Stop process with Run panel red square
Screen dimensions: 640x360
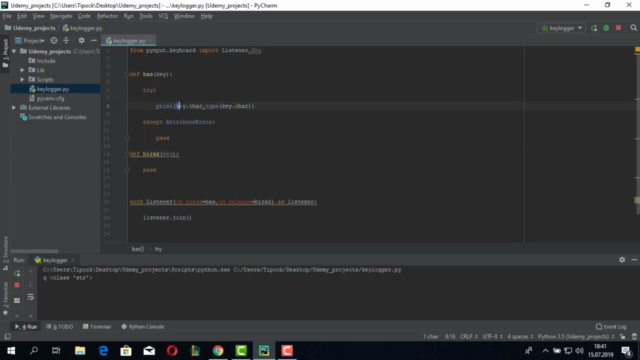pyautogui.click(x=17, y=285)
